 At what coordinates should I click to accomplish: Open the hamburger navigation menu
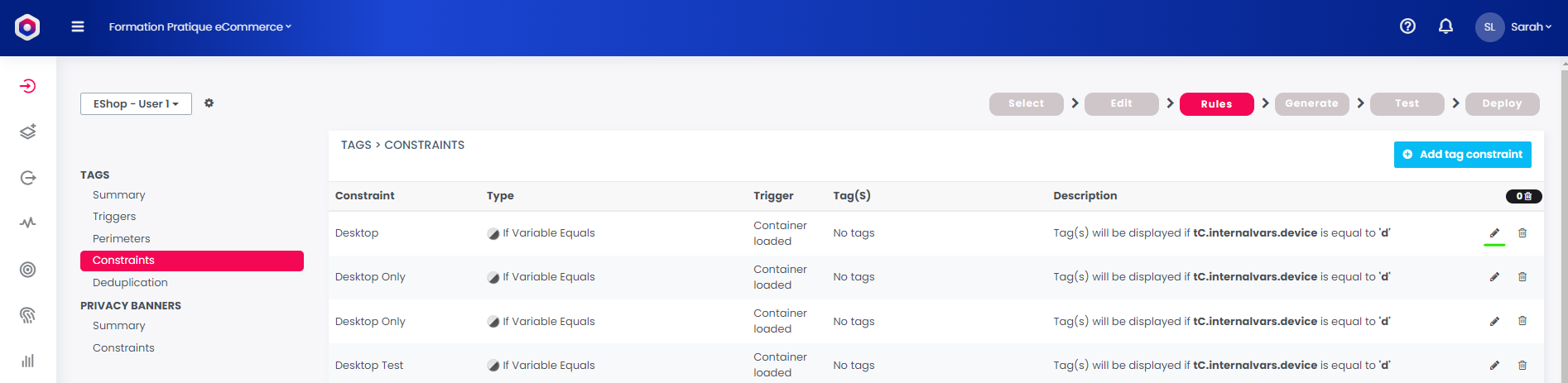point(78,26)
